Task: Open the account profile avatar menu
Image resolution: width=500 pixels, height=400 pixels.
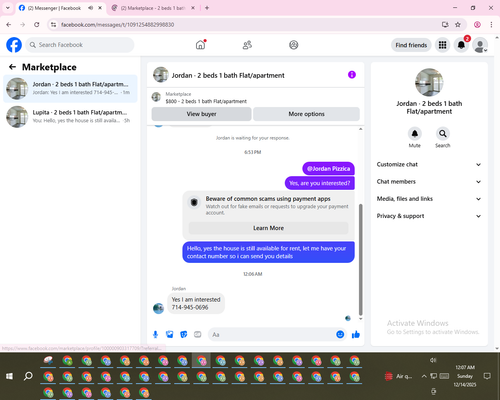Action: [480, 45]
